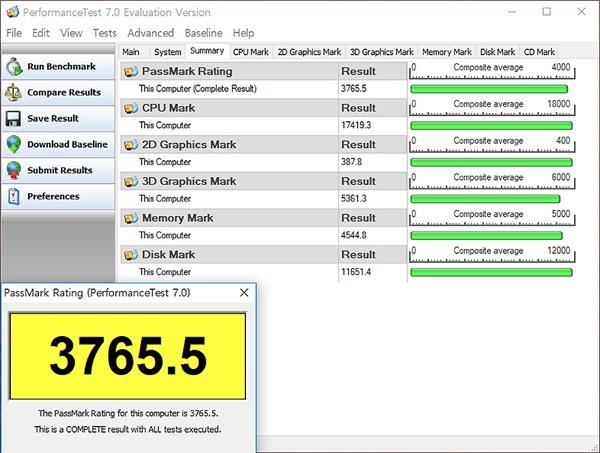Click the Run Benchmark stopwatch icon

pos(14,67)
